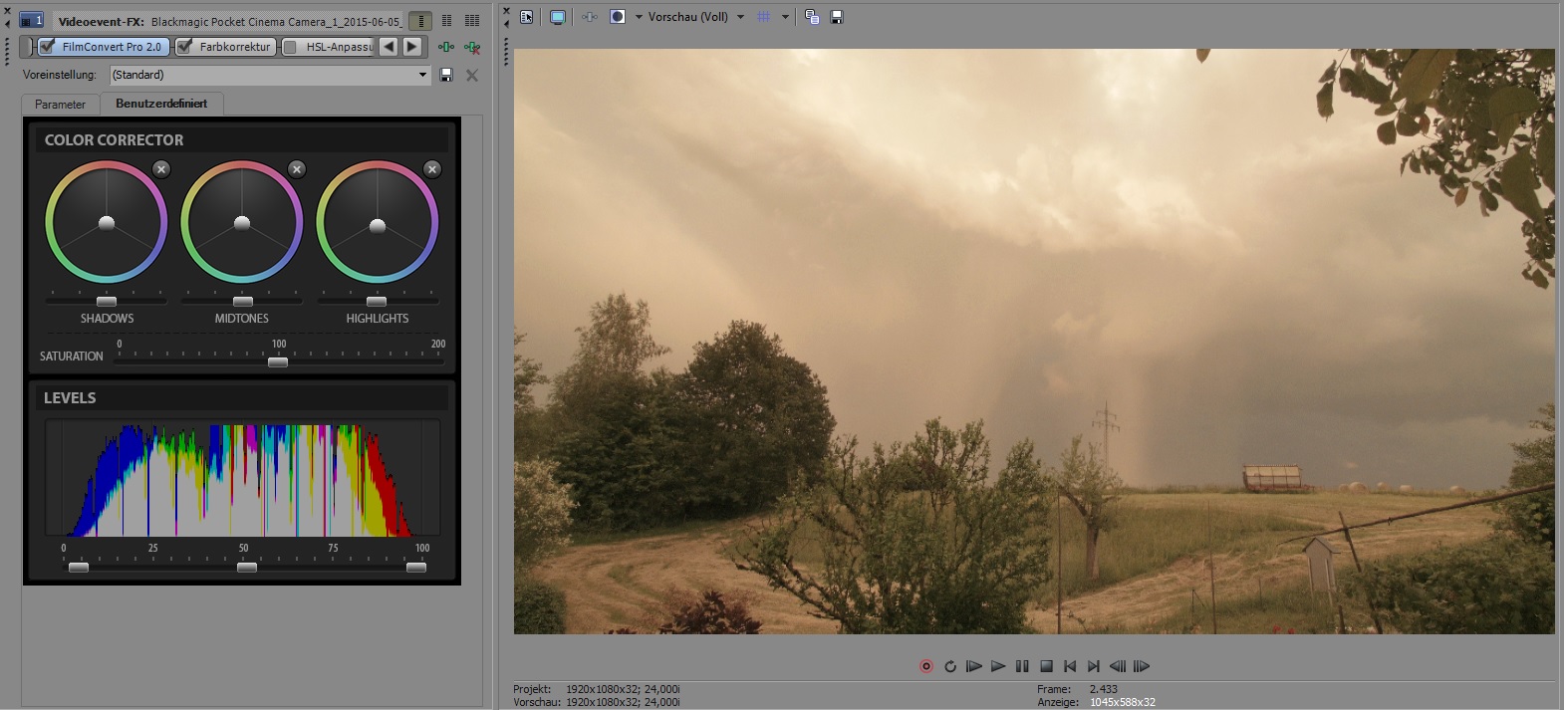Select three-column FX chain layout icon
Viewport: 1568px width, 710px height.
[472, 21]
